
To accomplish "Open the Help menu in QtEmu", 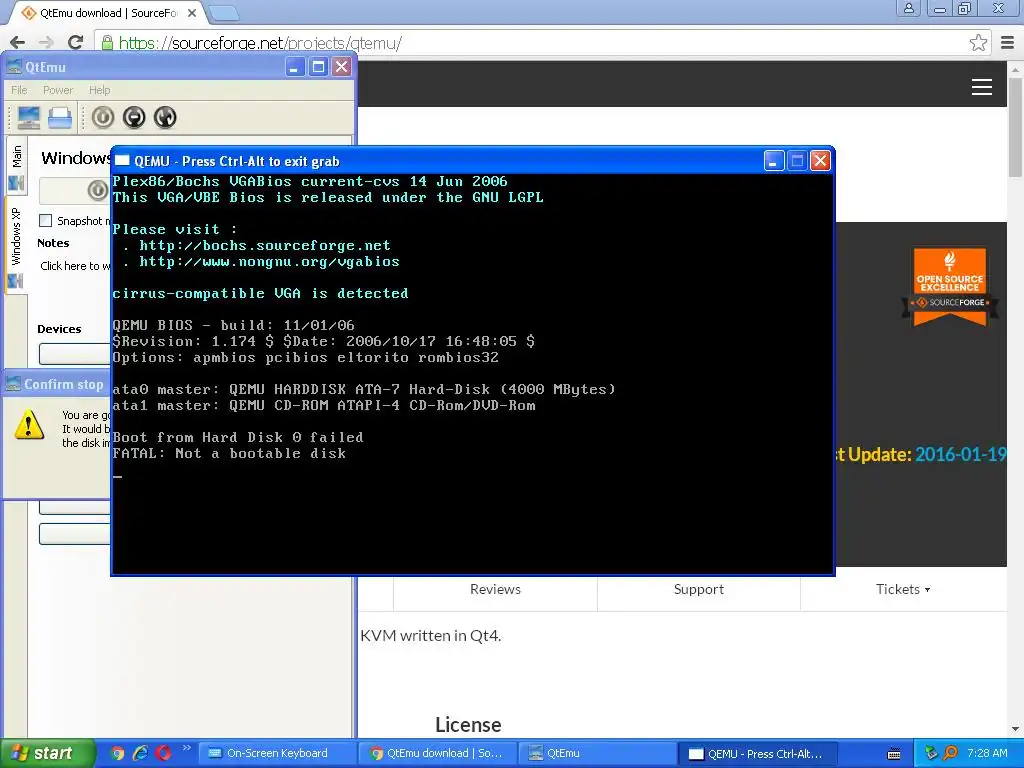I will [x=100, y=90].
